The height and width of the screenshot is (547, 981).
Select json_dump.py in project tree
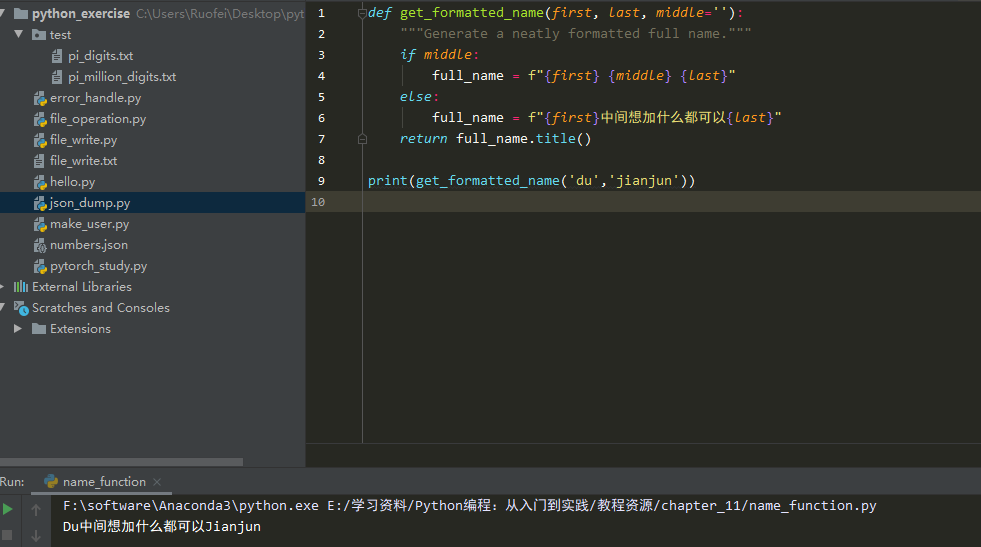[90, 203]
